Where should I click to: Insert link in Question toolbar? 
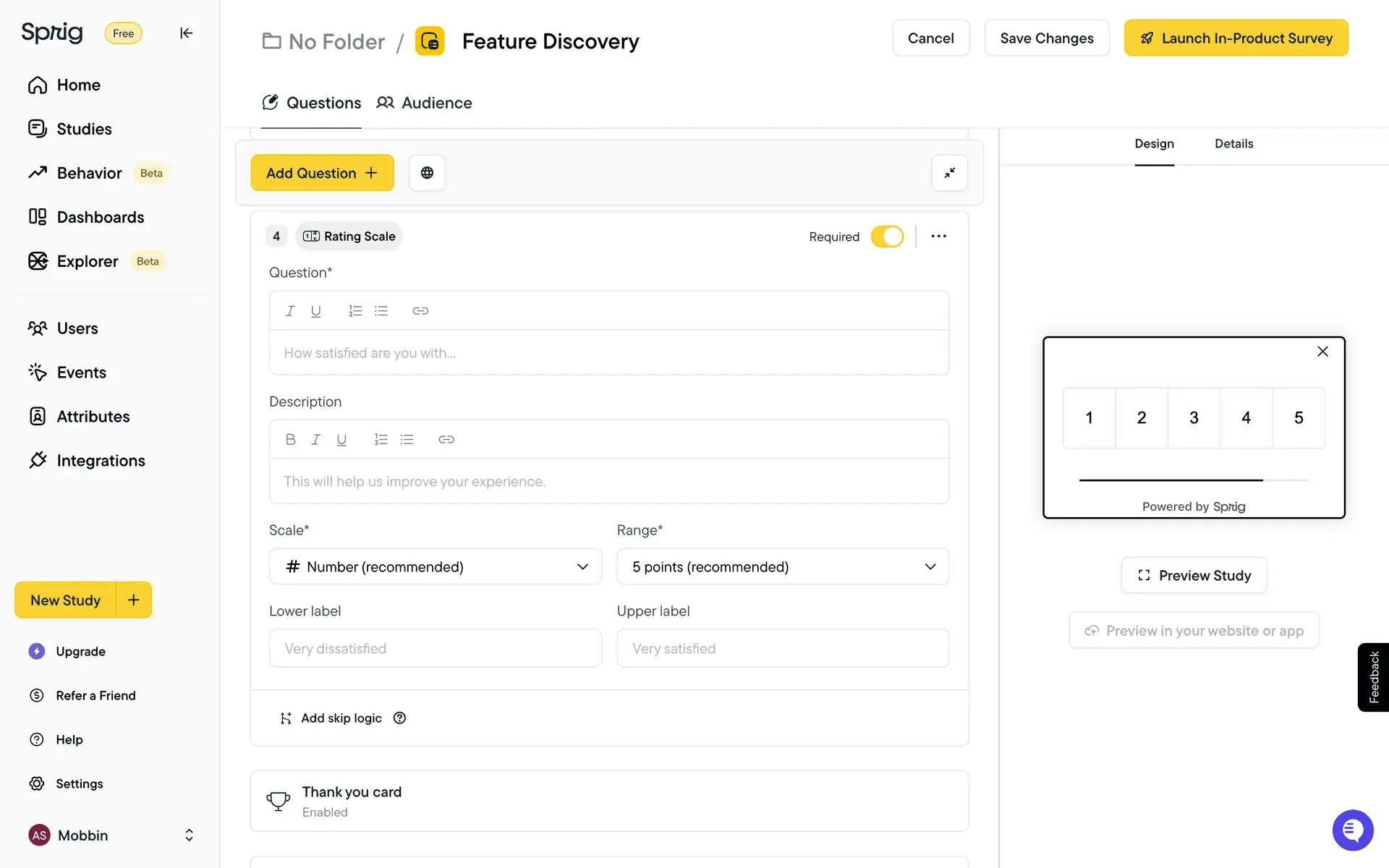[420, 311]
